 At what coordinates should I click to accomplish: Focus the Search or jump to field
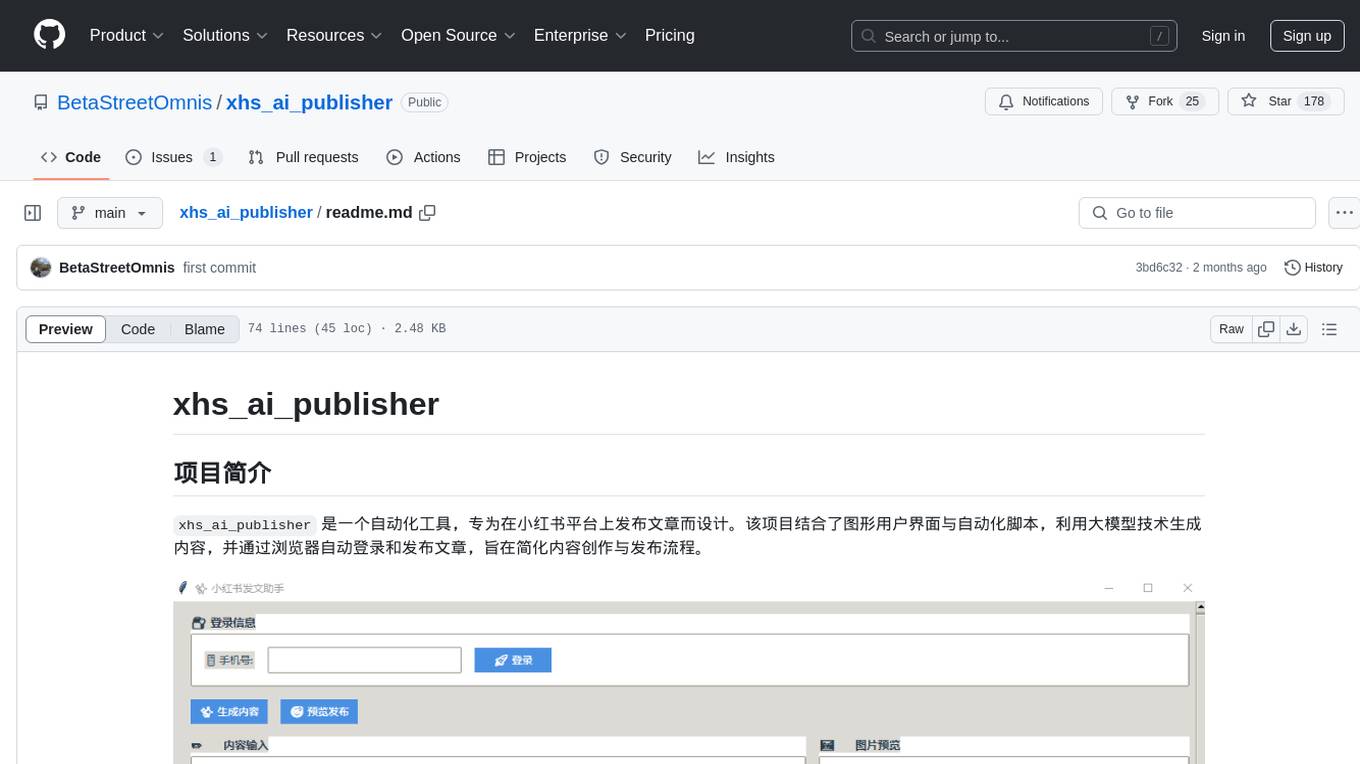[1016, 36]
